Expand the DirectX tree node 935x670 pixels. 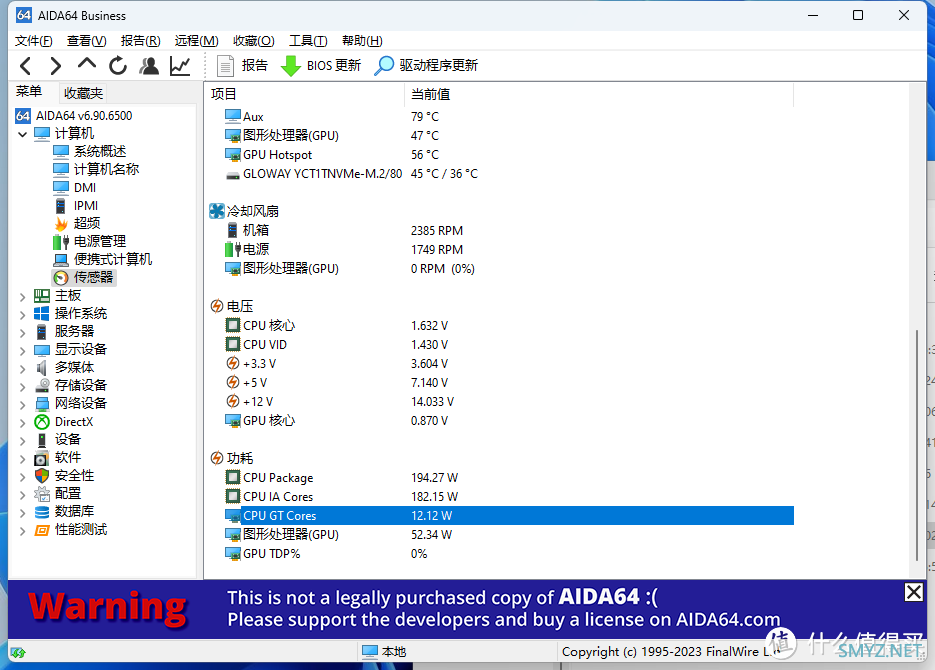23,422
